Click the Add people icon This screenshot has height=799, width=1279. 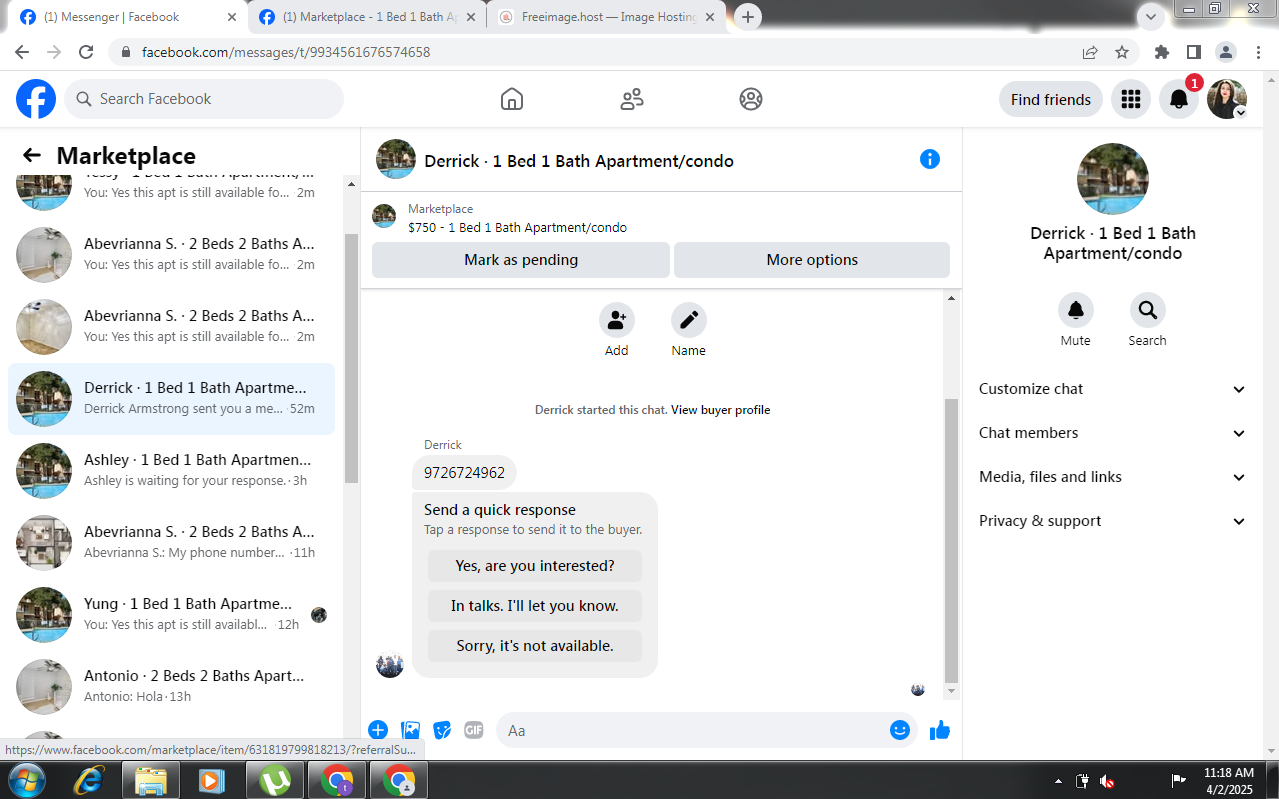(x=617, y=320)
